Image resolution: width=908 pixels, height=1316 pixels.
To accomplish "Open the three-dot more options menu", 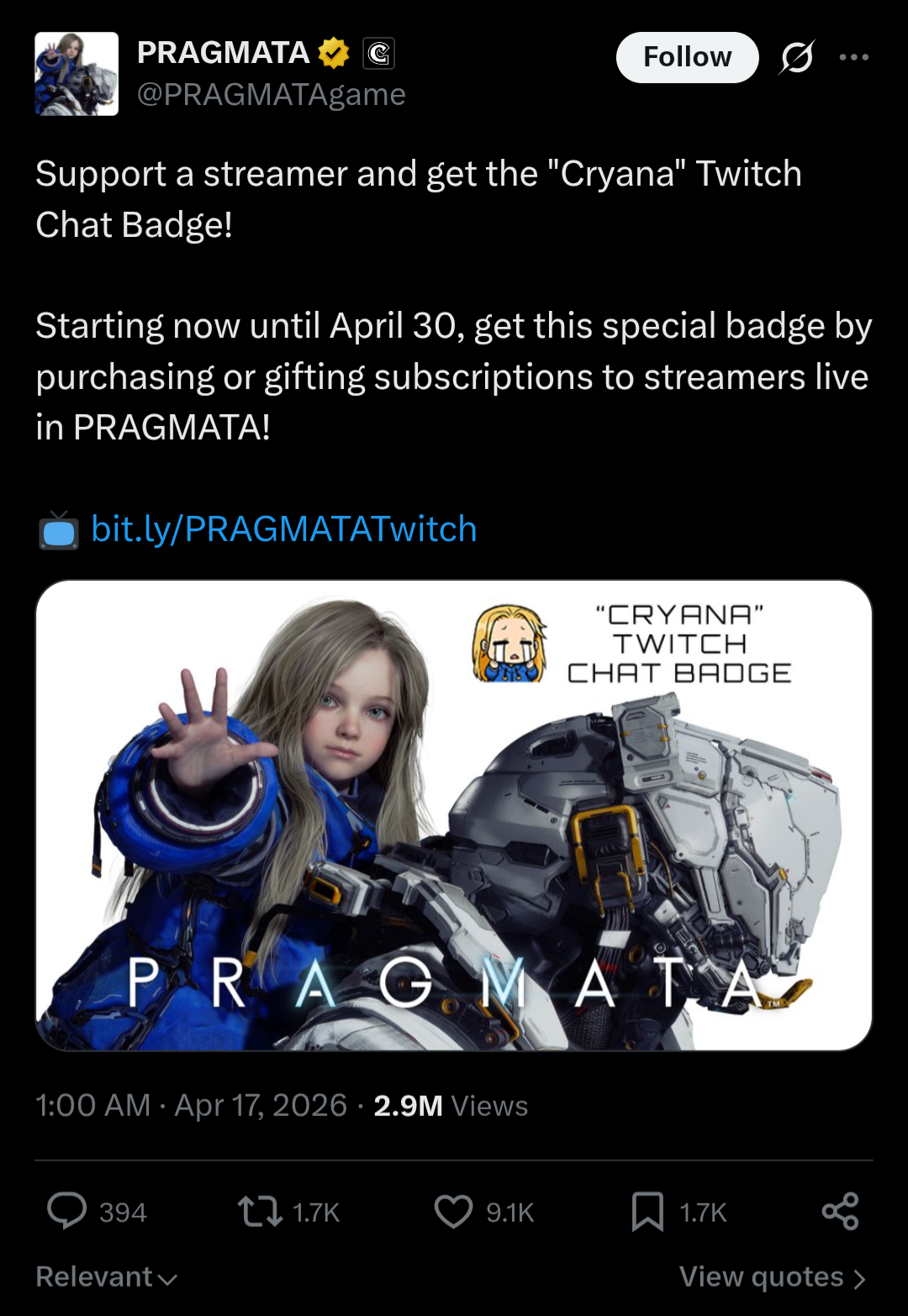I will (854, 57).
